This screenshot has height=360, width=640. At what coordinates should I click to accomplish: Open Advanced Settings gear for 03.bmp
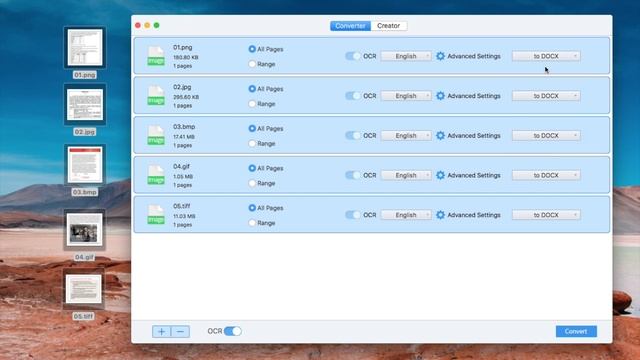440,135
